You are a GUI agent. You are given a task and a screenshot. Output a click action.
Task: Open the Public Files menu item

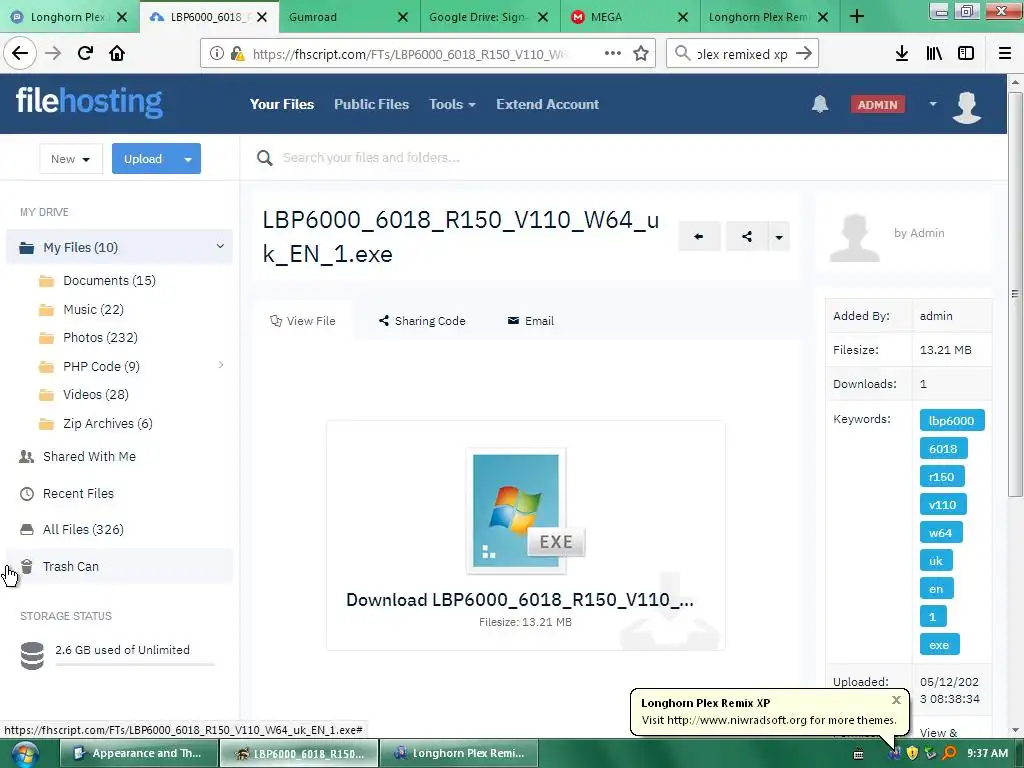click(x=372, y=104)
